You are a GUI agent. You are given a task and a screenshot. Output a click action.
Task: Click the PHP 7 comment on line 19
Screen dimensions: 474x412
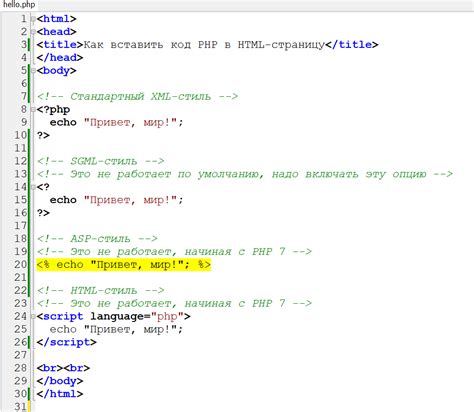coord(174,252)
